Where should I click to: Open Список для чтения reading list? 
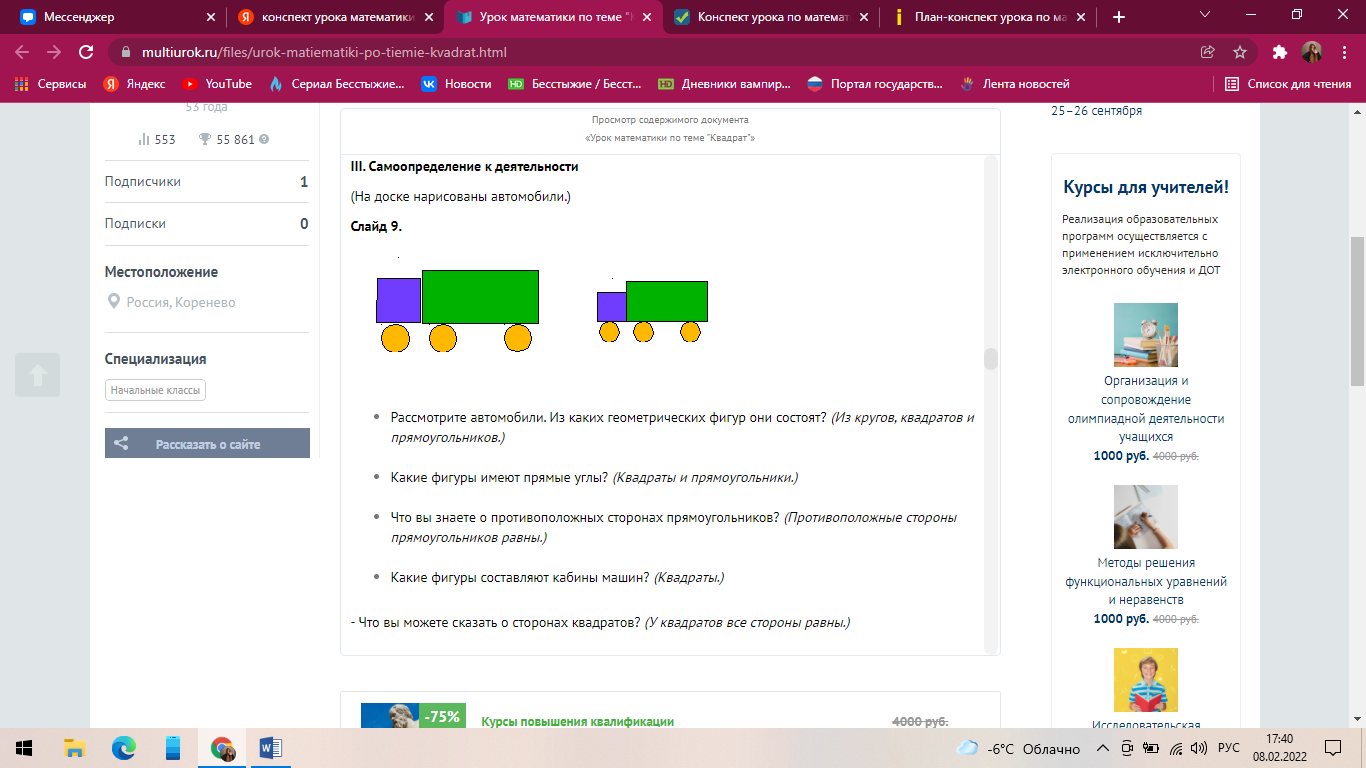[1288, 84]
